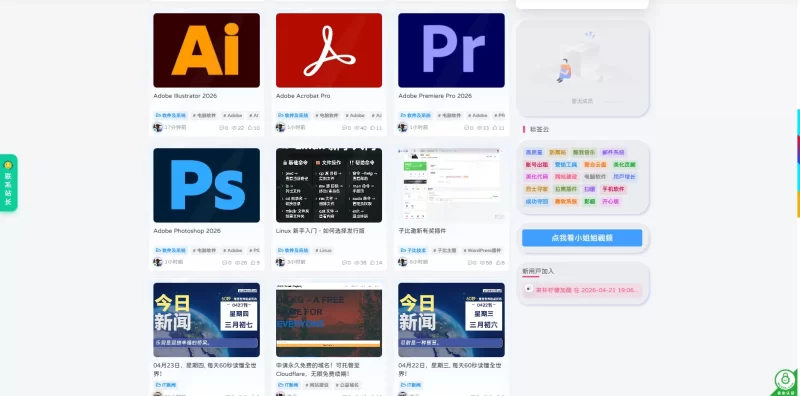Click # PS tag on Photoshop card
Screen dimensions: 800x396
(x=254, y=251)
